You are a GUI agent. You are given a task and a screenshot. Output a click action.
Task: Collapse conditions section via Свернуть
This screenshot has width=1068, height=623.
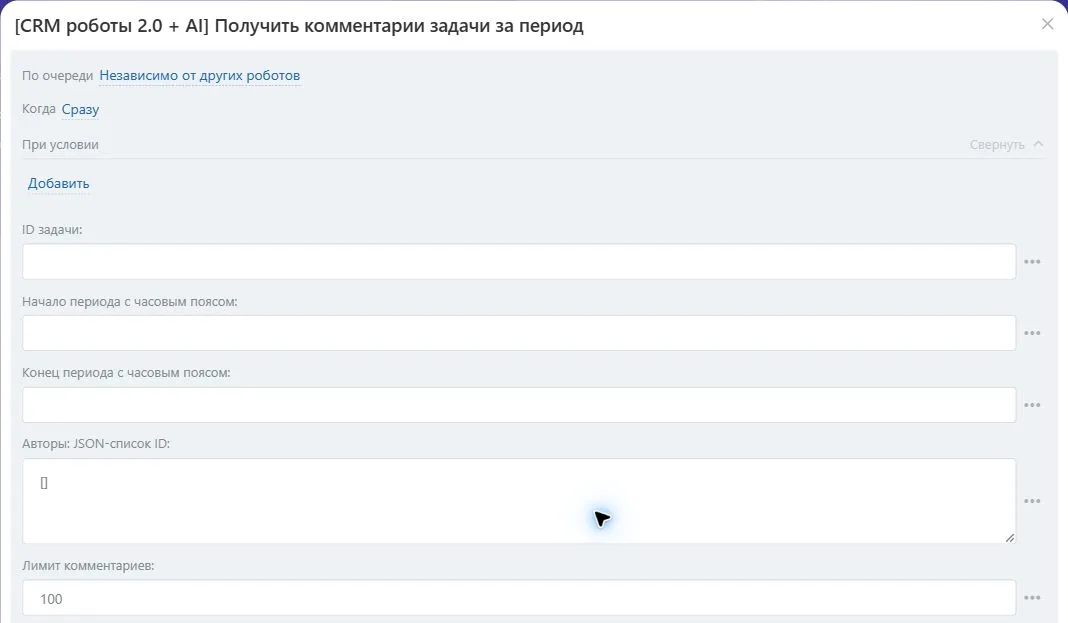(x=1006, y=144)
